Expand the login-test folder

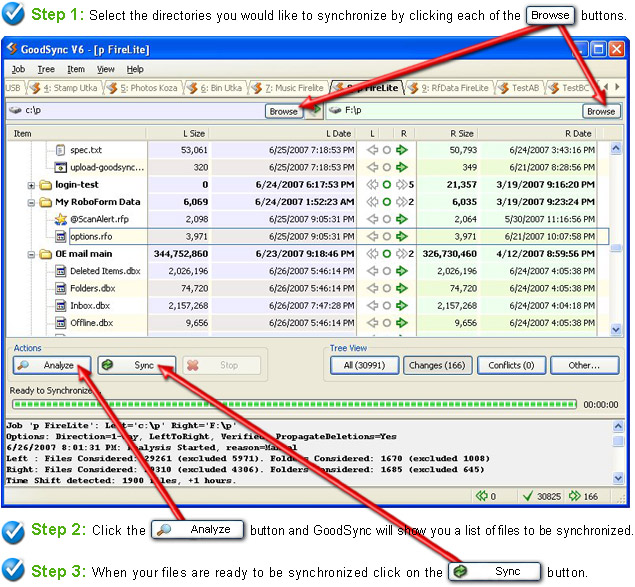click(x=31, y=185)
